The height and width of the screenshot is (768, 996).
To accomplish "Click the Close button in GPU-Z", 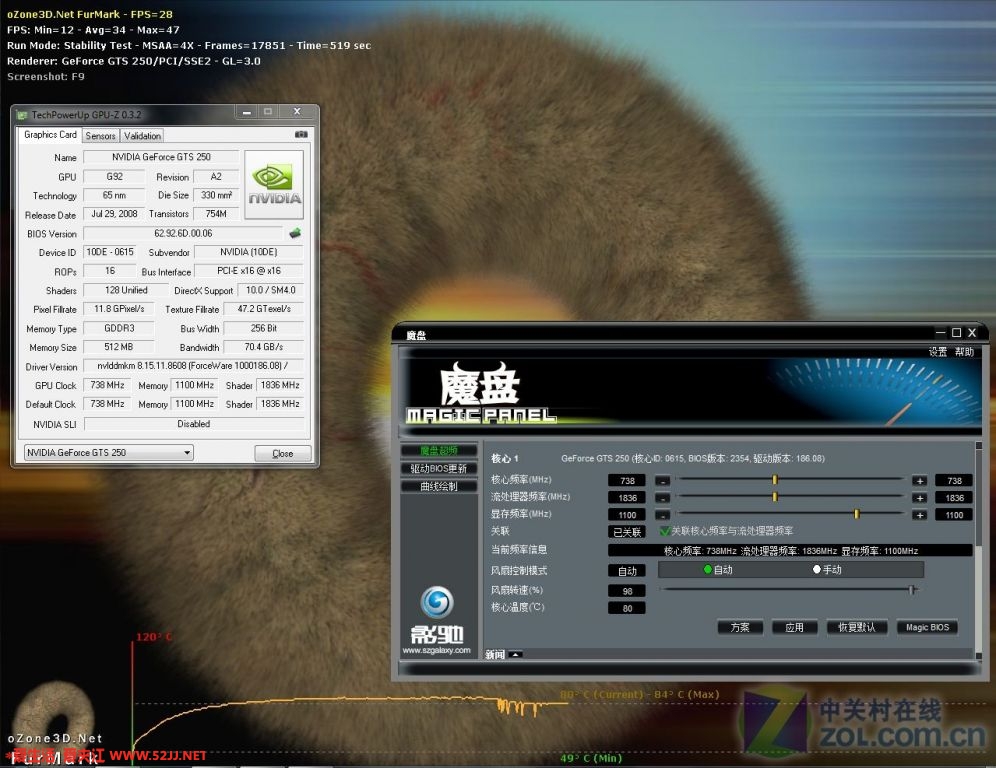I will coord(283,454).
